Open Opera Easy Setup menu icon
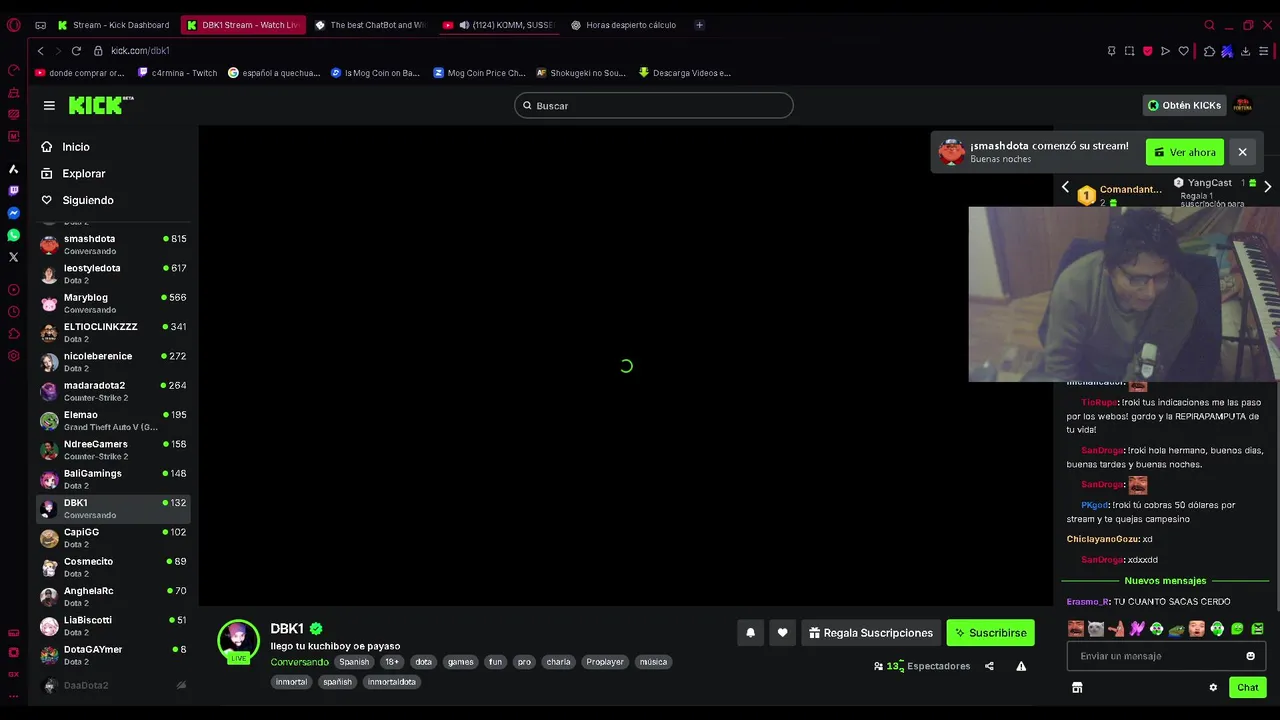 click(x=1265, y=51)
